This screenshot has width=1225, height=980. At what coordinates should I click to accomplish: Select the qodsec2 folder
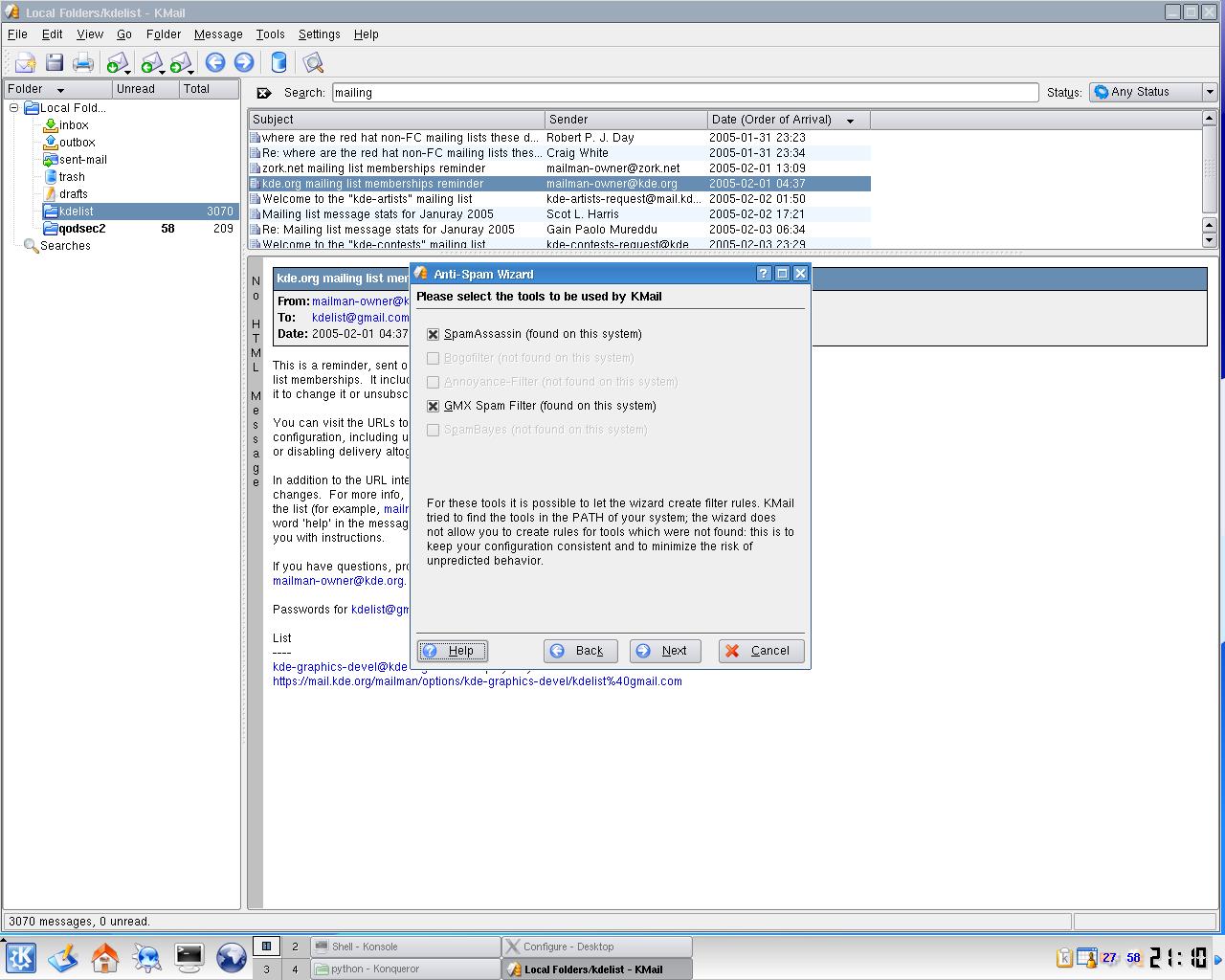(81, 229)
